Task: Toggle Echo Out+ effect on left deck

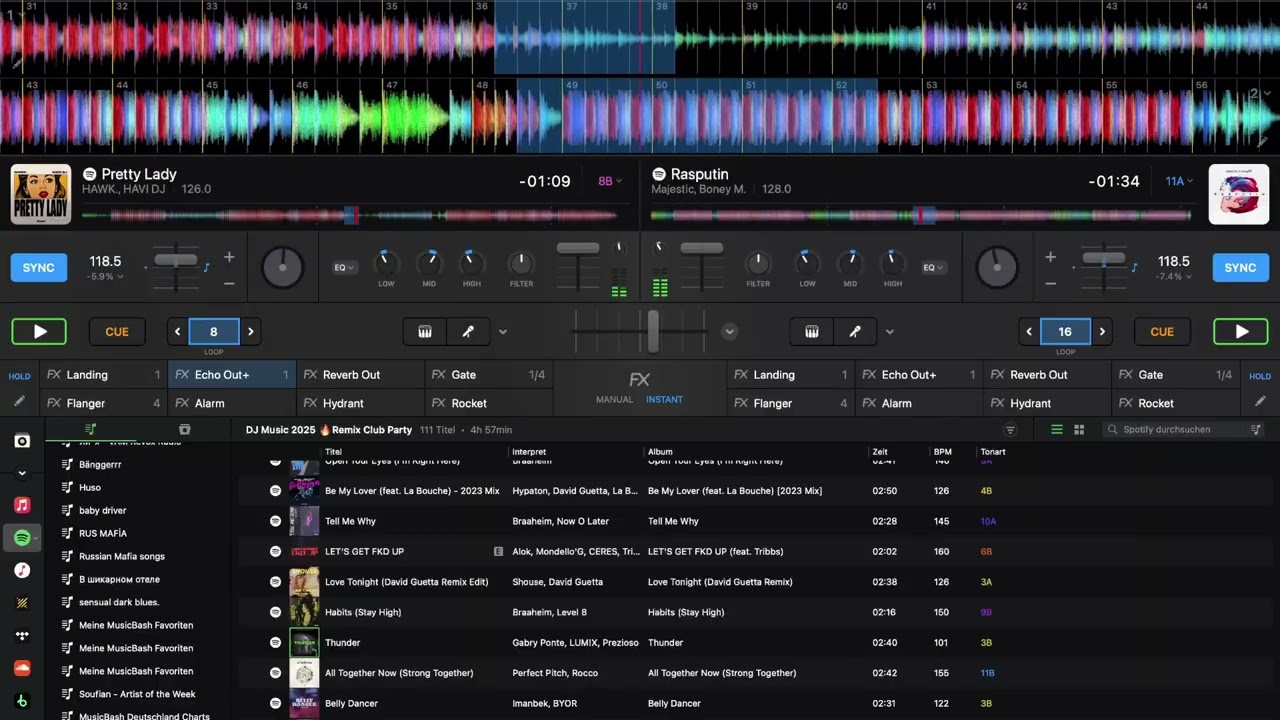Action: (x=232, y=375)
